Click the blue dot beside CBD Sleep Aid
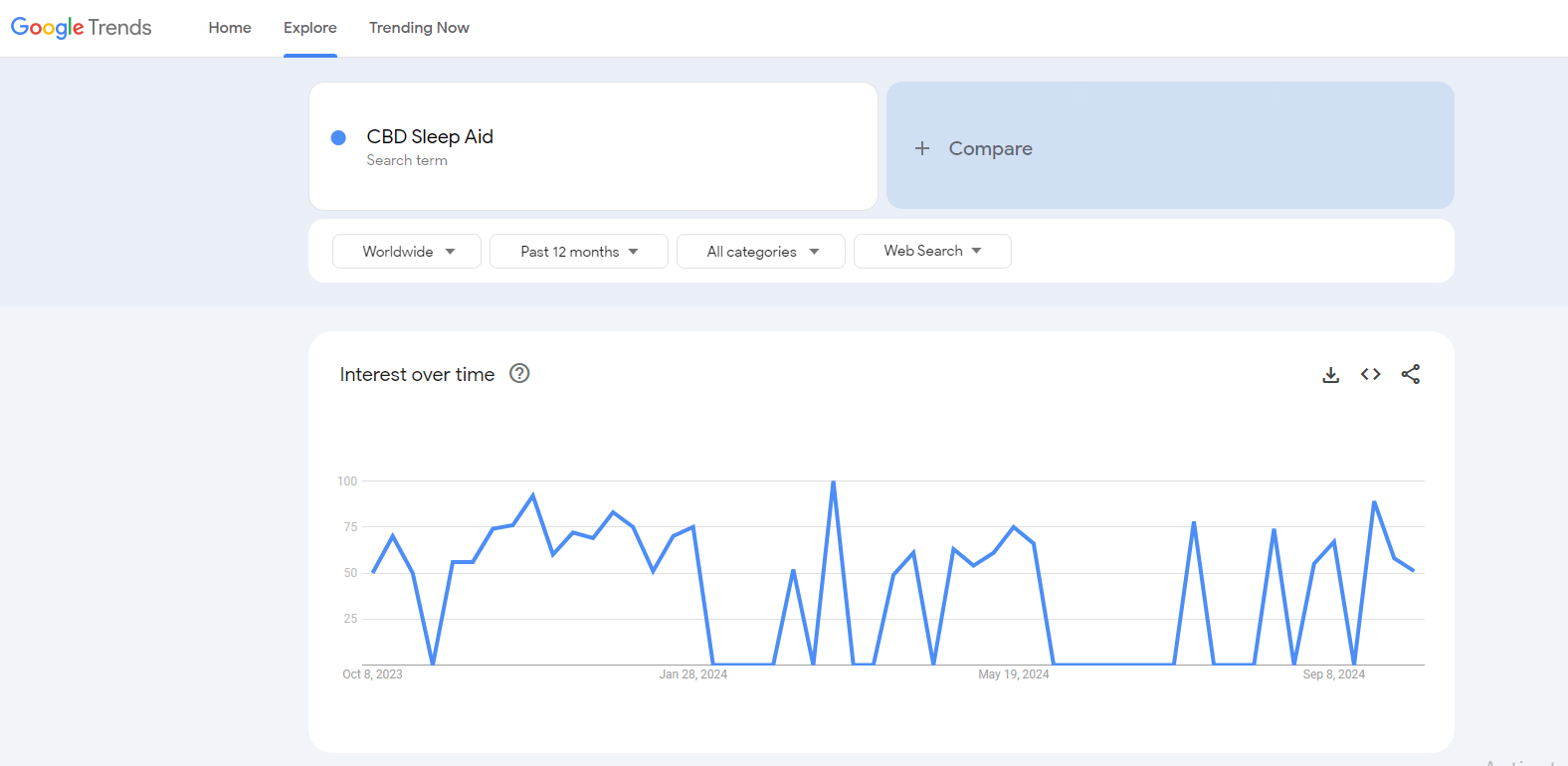The height and width of the screenshot is (766, 1568). click(338, 137)
